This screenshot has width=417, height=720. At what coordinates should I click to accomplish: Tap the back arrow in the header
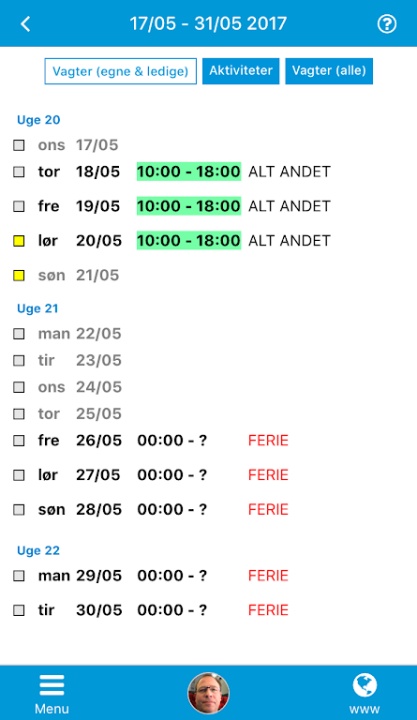click(26, 24)
